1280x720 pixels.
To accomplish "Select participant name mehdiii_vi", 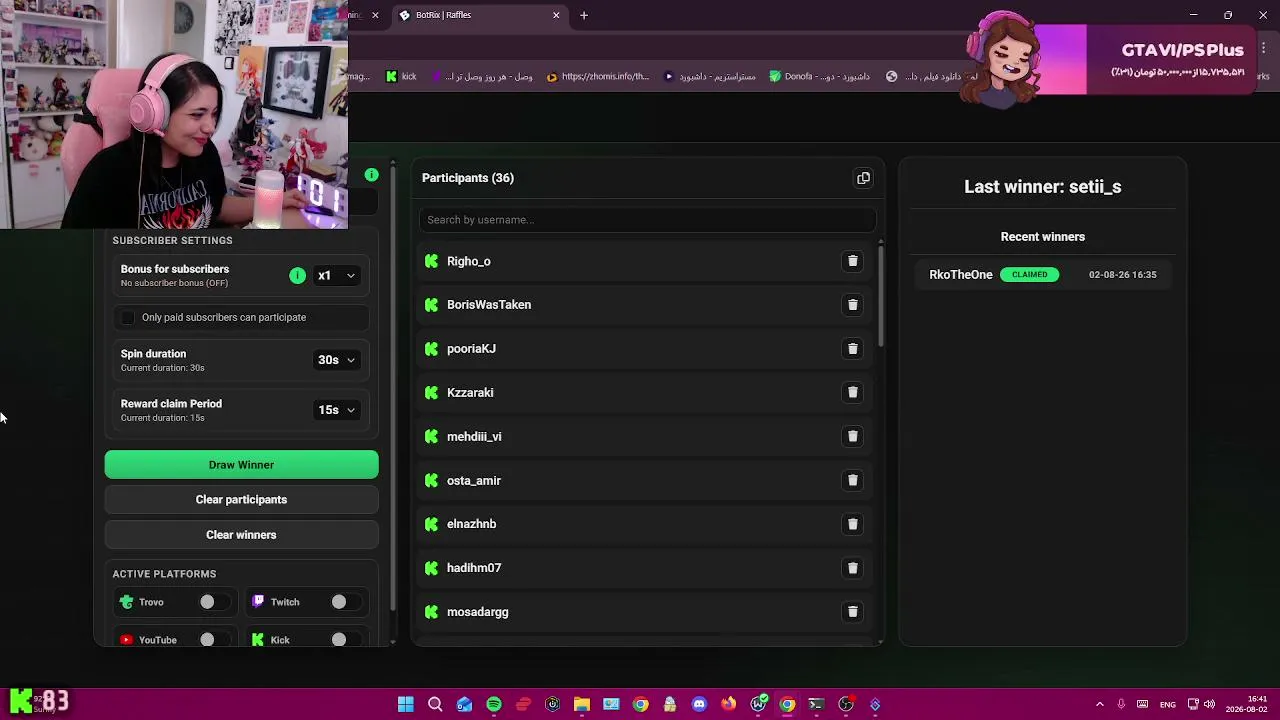I will (x=474, y=436).
